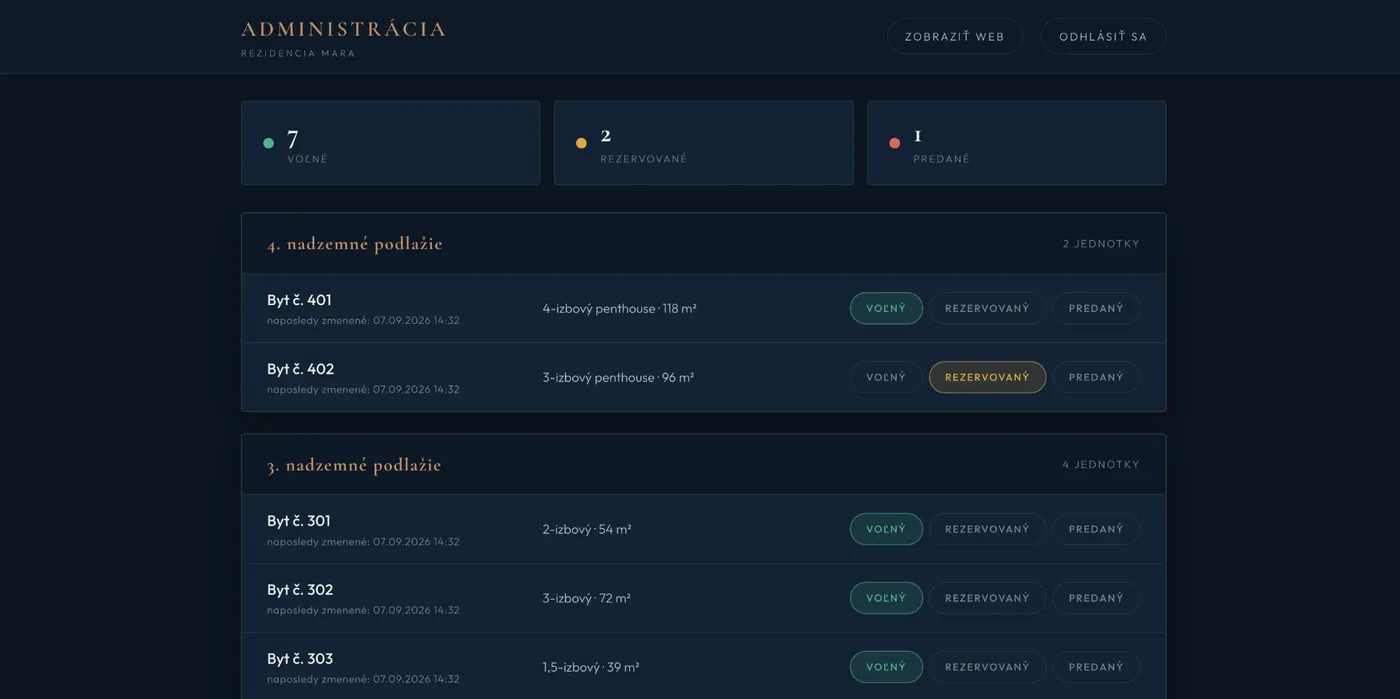
Task: Click the Administrácia header title
Action: (343, 29)
